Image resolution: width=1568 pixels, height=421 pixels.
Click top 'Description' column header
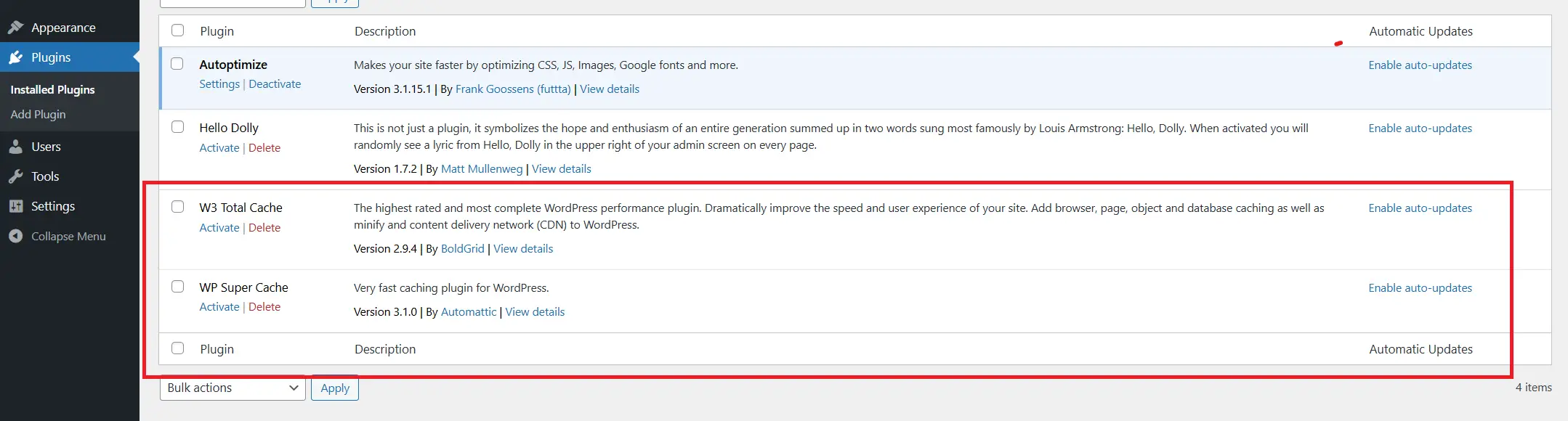pyautogui.click(x=385, y=31)
